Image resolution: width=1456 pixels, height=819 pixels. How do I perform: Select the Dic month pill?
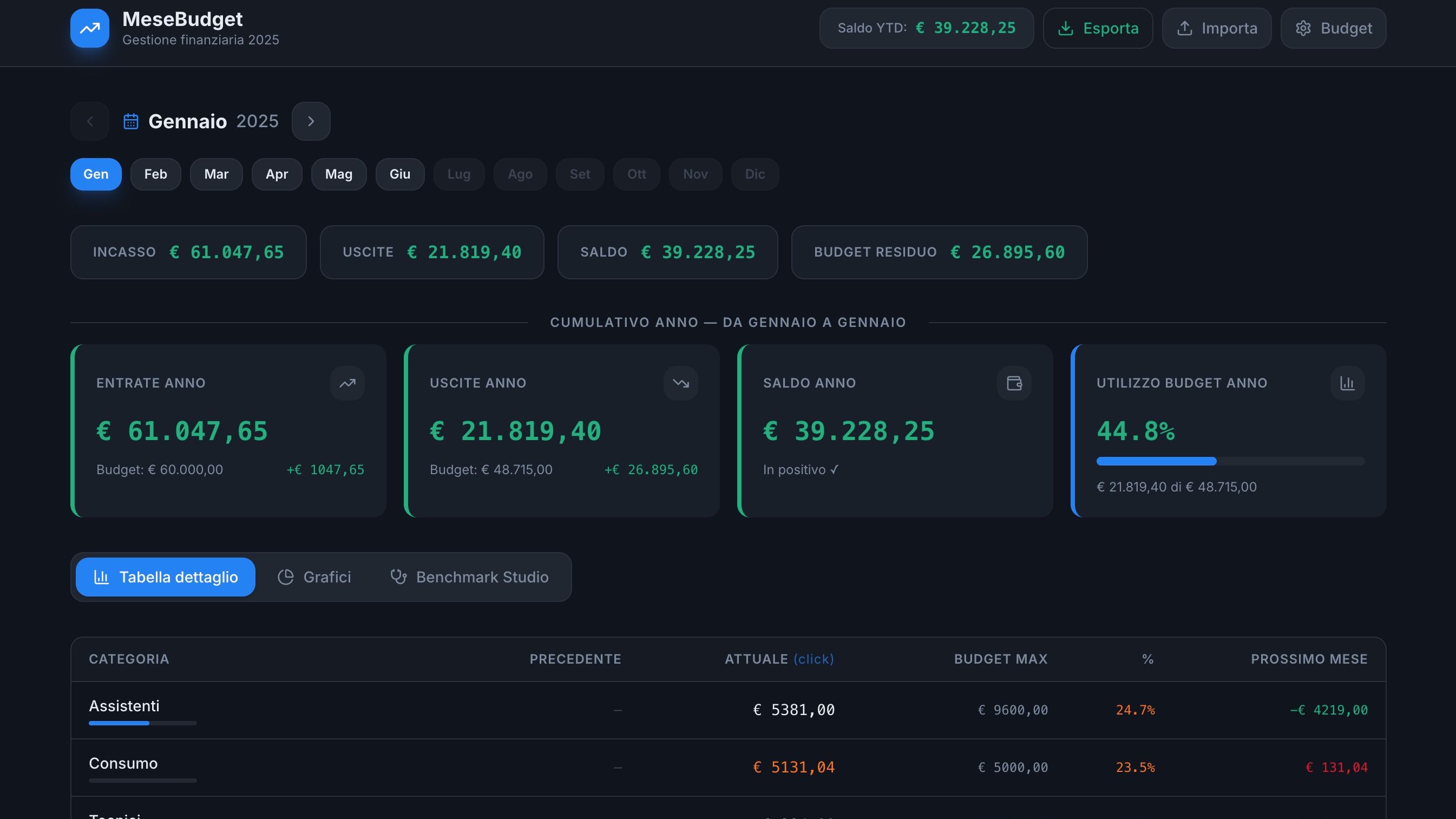click(x=755, y=174)
